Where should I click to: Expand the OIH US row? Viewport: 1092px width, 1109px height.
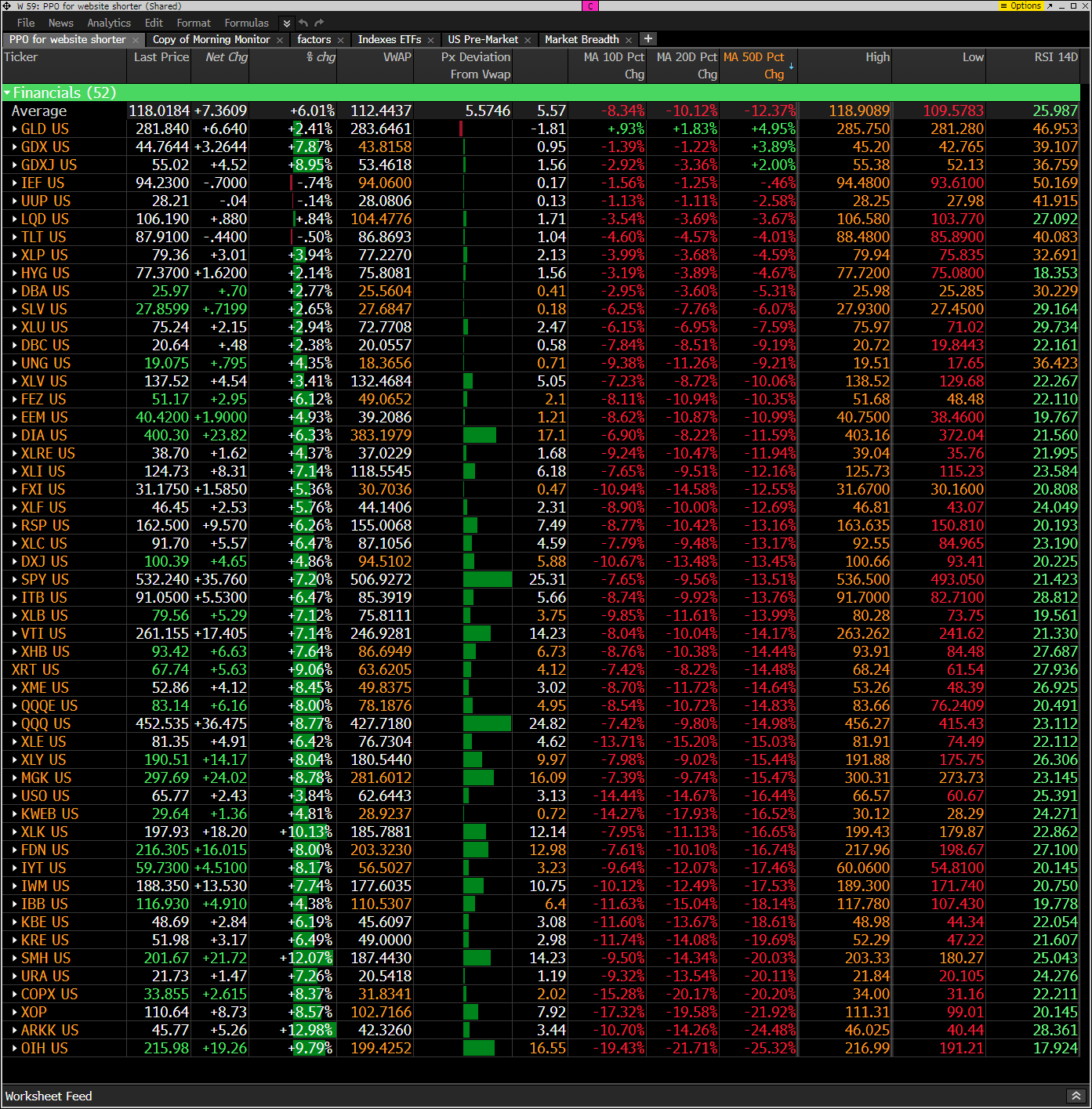15,1049
